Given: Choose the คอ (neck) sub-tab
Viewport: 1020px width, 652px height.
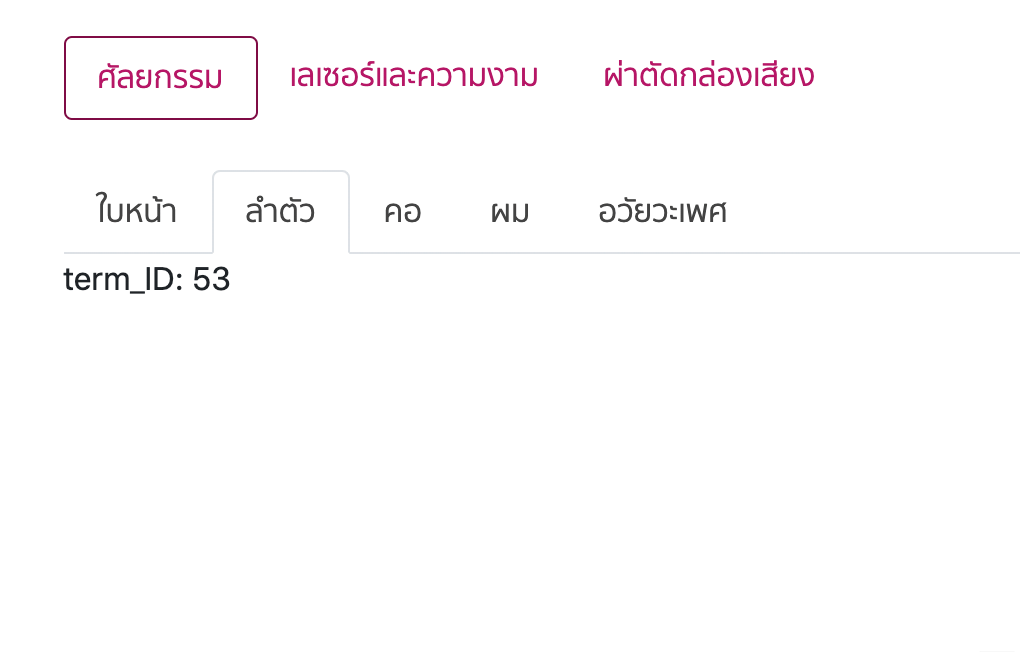Looking at the screenshot, I should coord(402,212).
